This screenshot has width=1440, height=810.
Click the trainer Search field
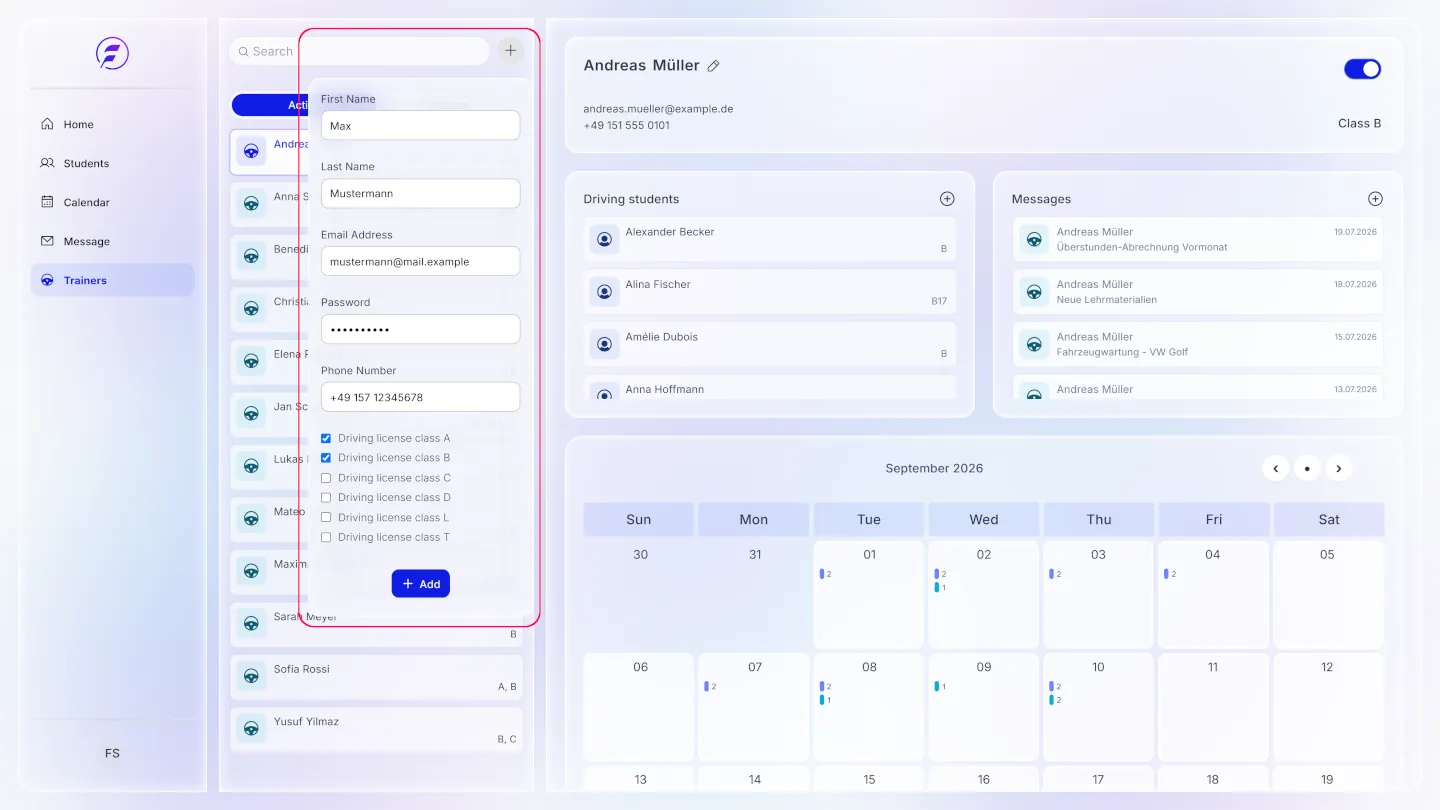(x=359, y=51)
